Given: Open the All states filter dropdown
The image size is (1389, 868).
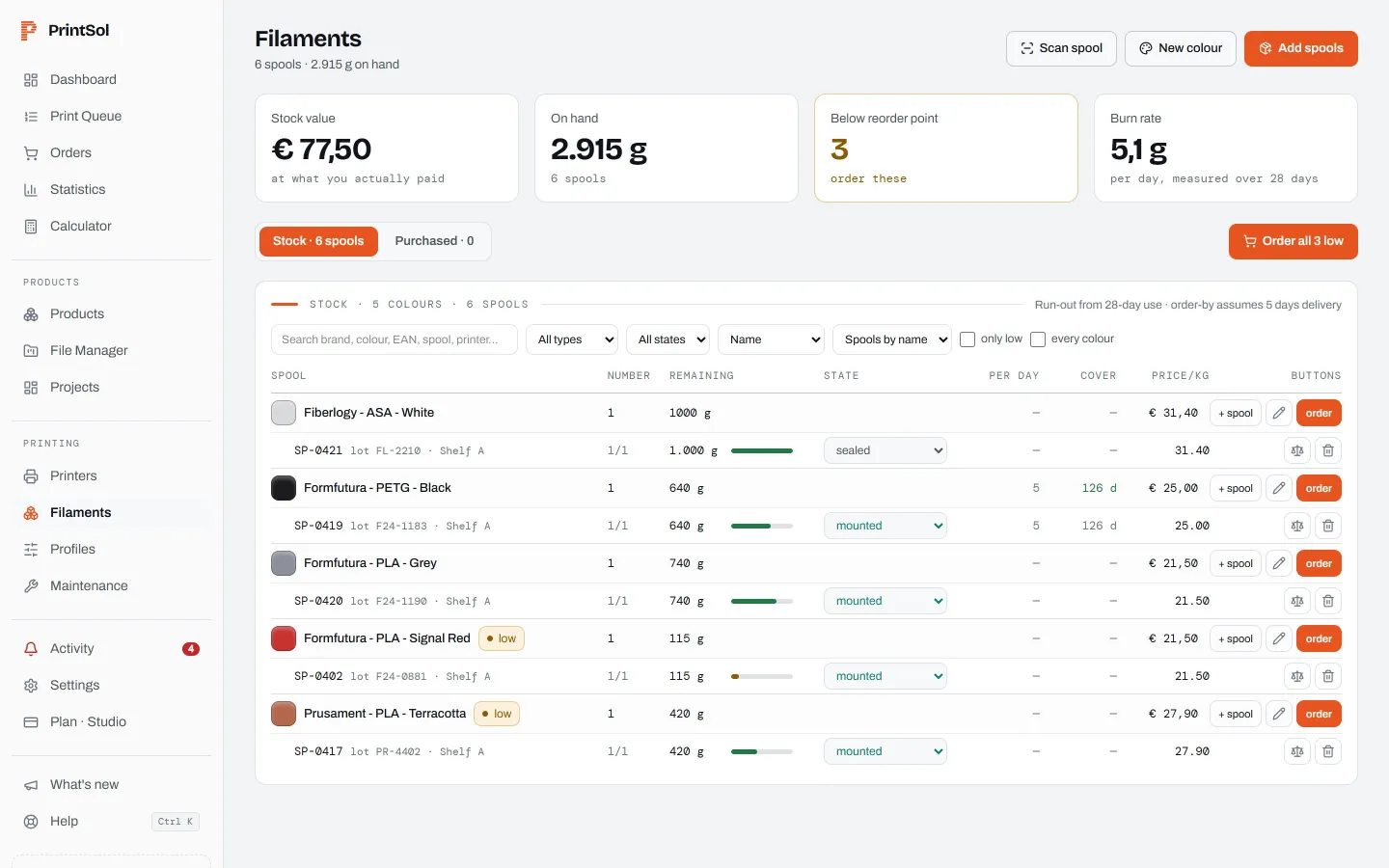Looking at the screenshot, I should point(667,339).
